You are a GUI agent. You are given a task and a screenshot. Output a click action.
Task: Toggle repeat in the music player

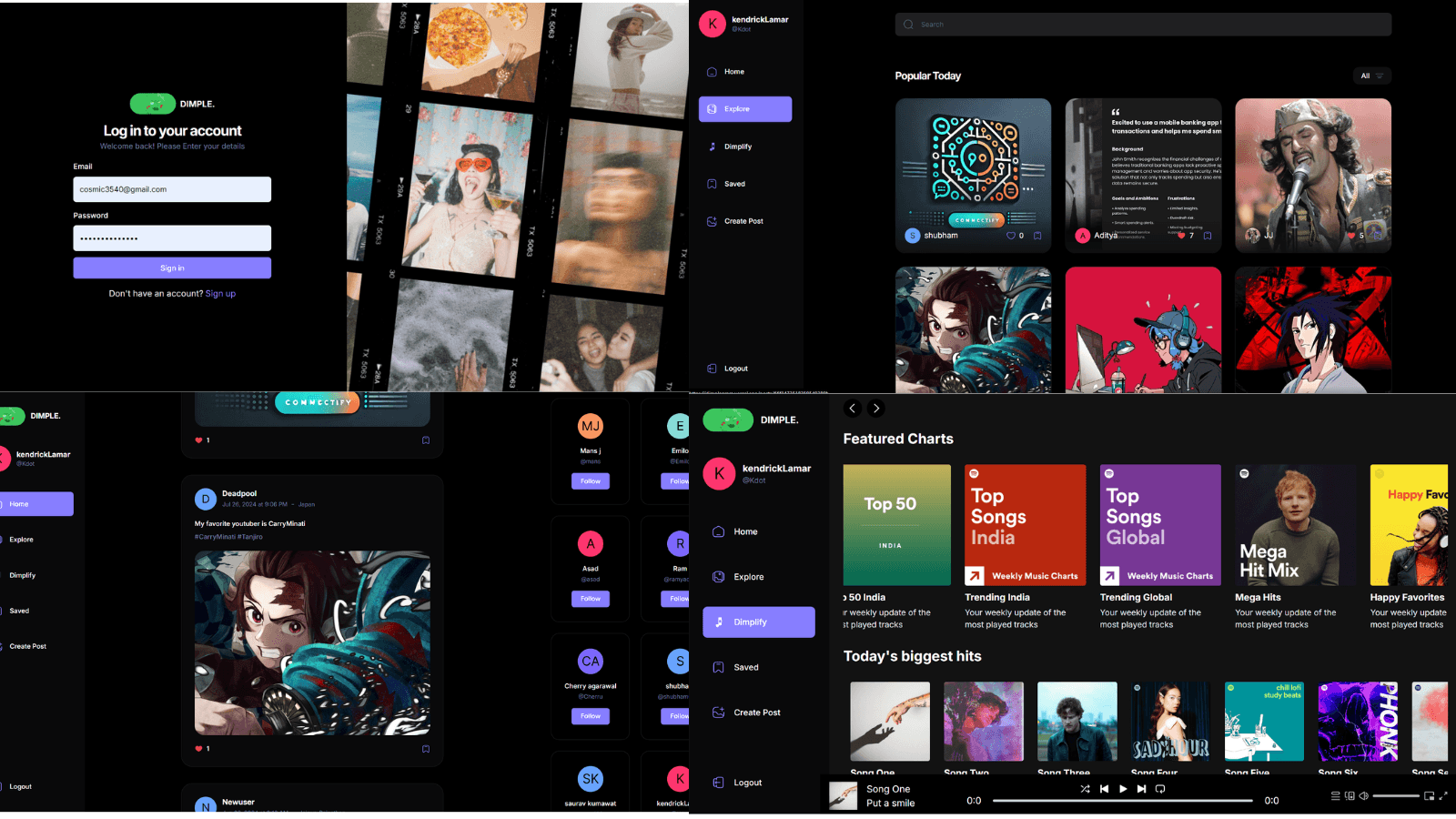1160,789
